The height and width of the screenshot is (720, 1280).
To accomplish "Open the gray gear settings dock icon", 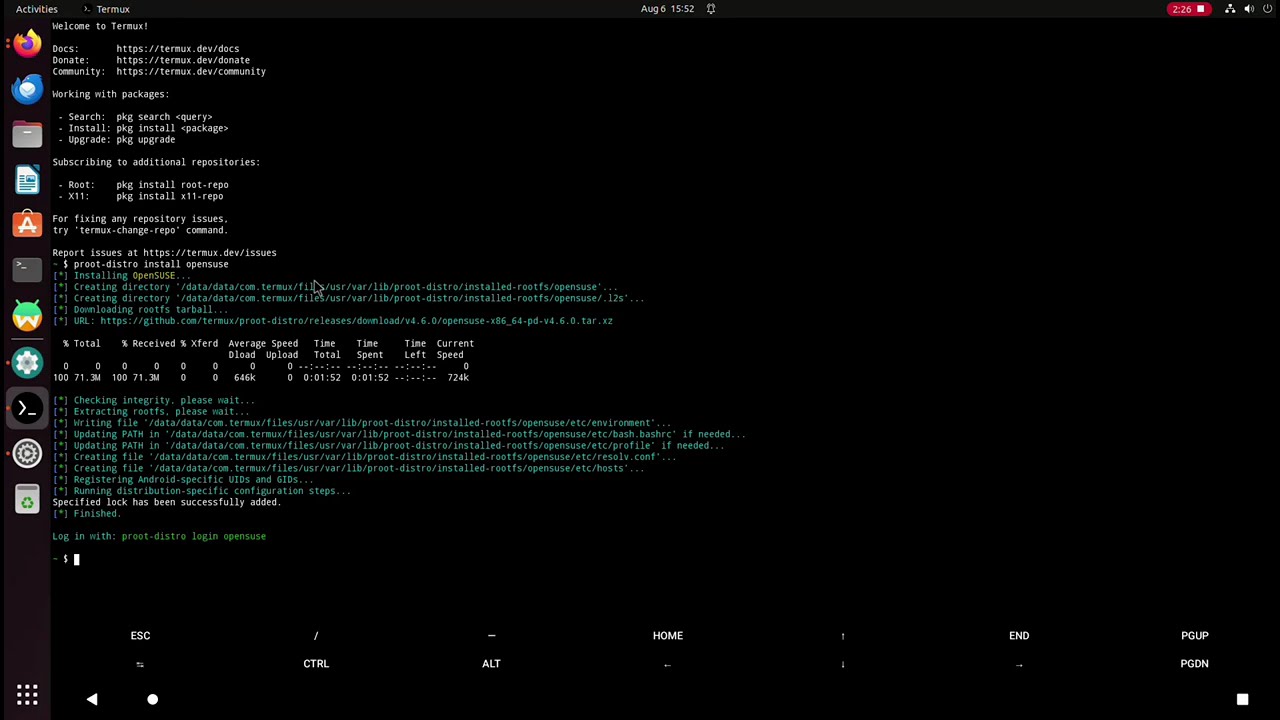I will 27,454.
